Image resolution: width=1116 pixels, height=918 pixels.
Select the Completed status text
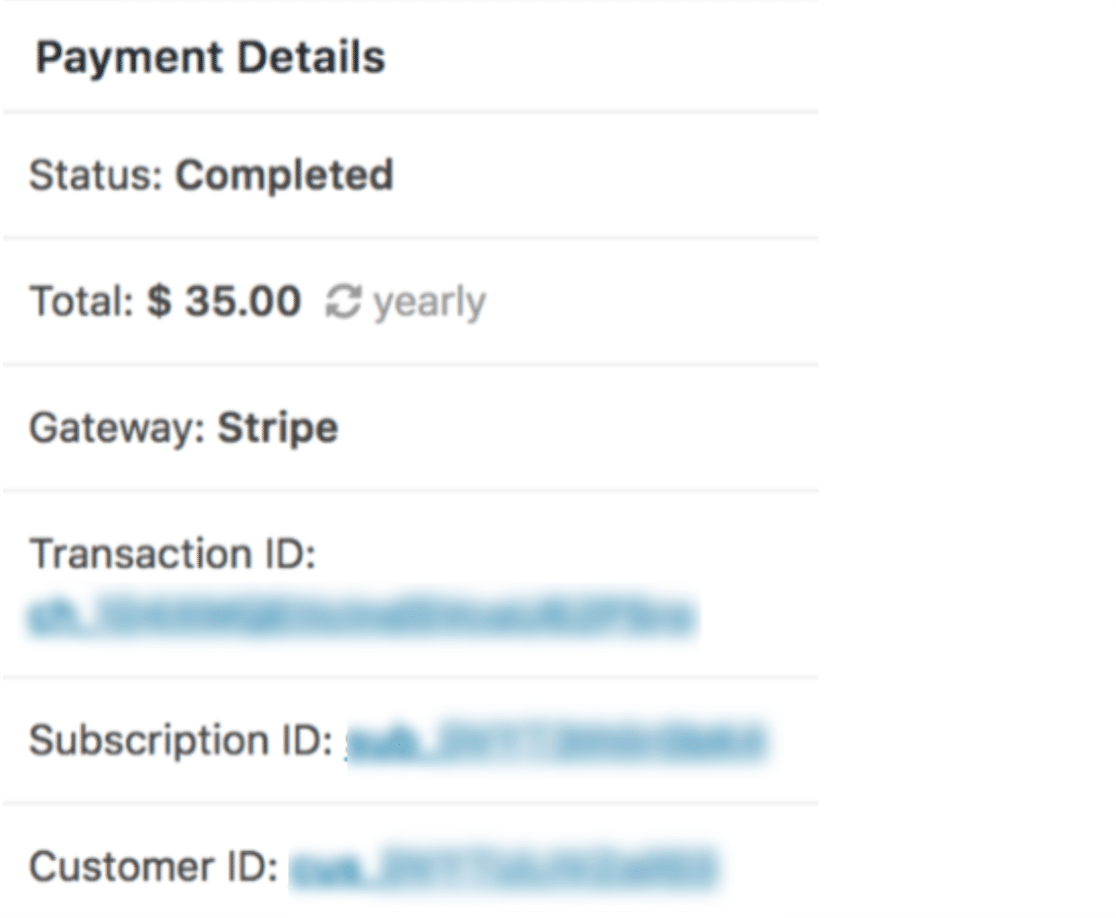click(x=285, y=175)
